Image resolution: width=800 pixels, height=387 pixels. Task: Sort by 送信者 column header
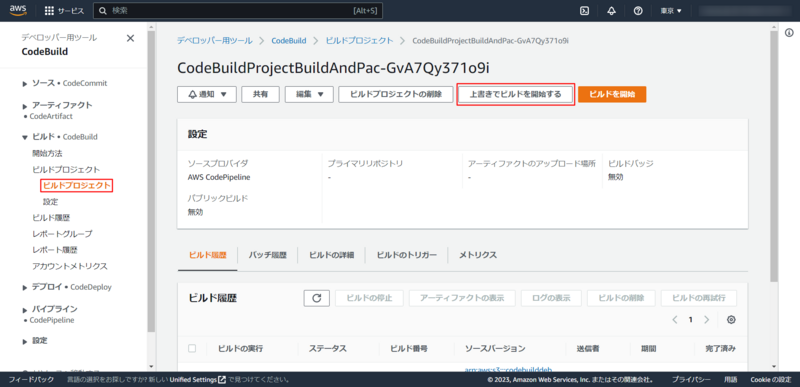pyautogui.click(x=588, y=349)
